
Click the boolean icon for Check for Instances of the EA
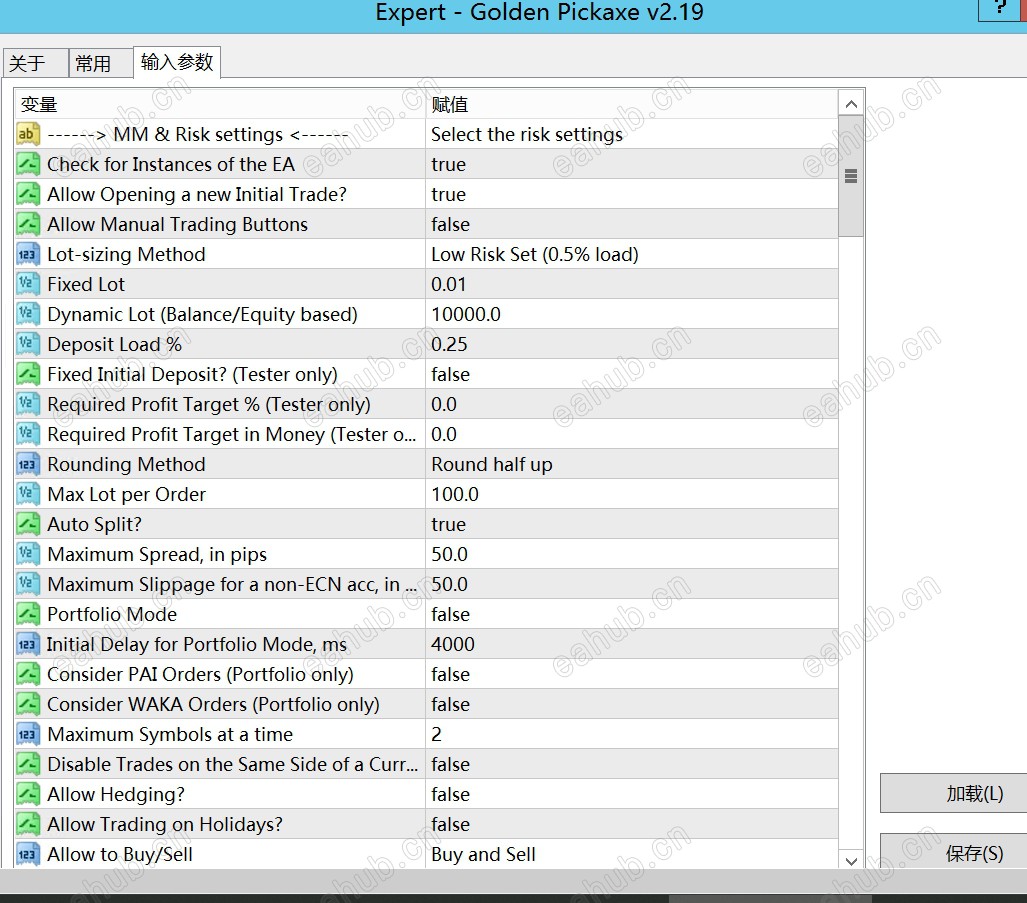pos(28,164)
